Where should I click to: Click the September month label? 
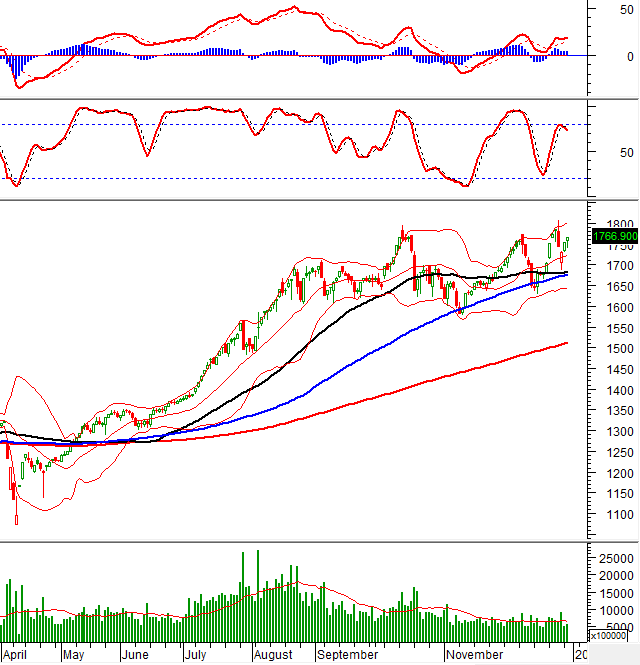click(x=348, y=656)
